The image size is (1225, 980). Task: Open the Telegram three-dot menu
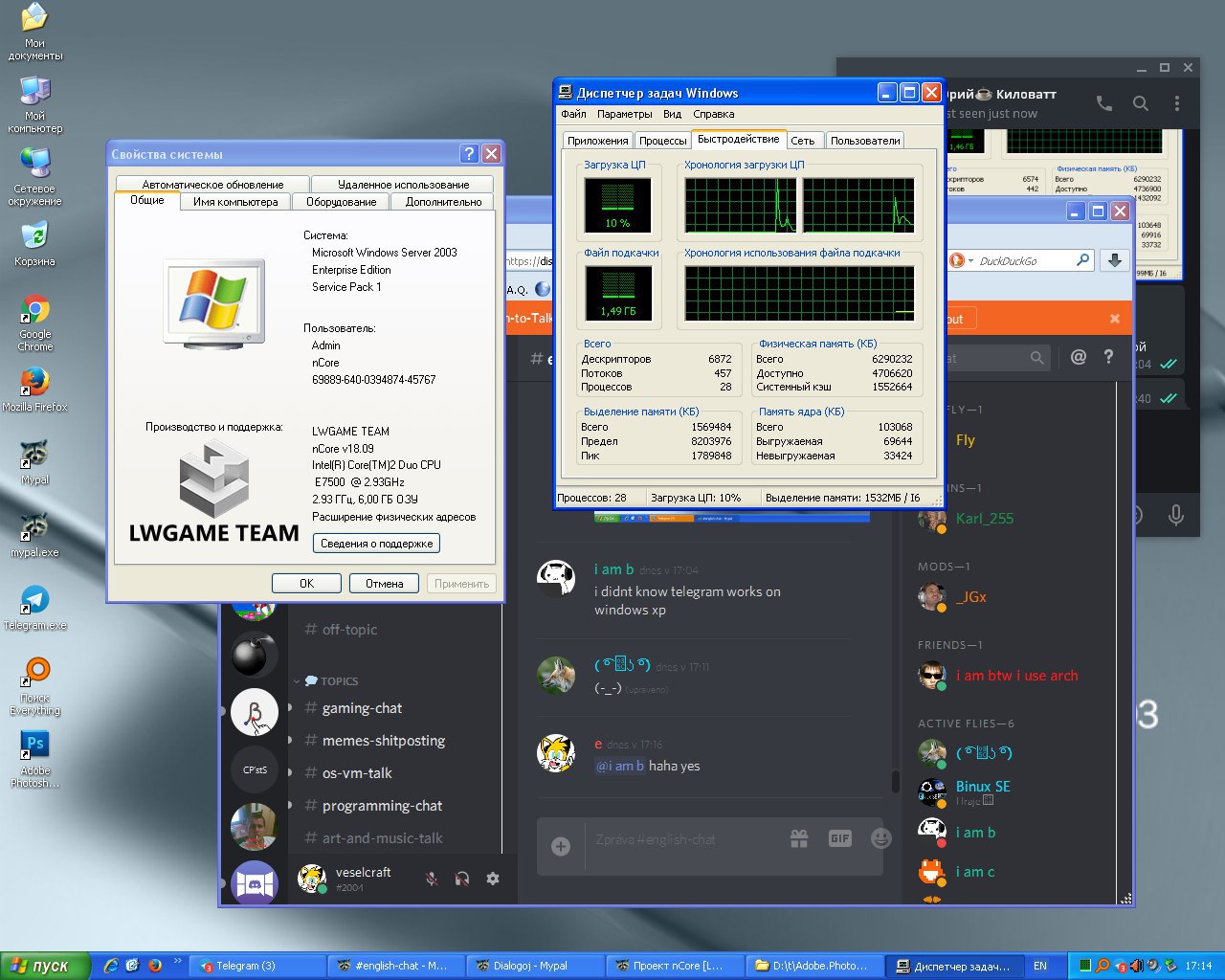[1177, 103]
